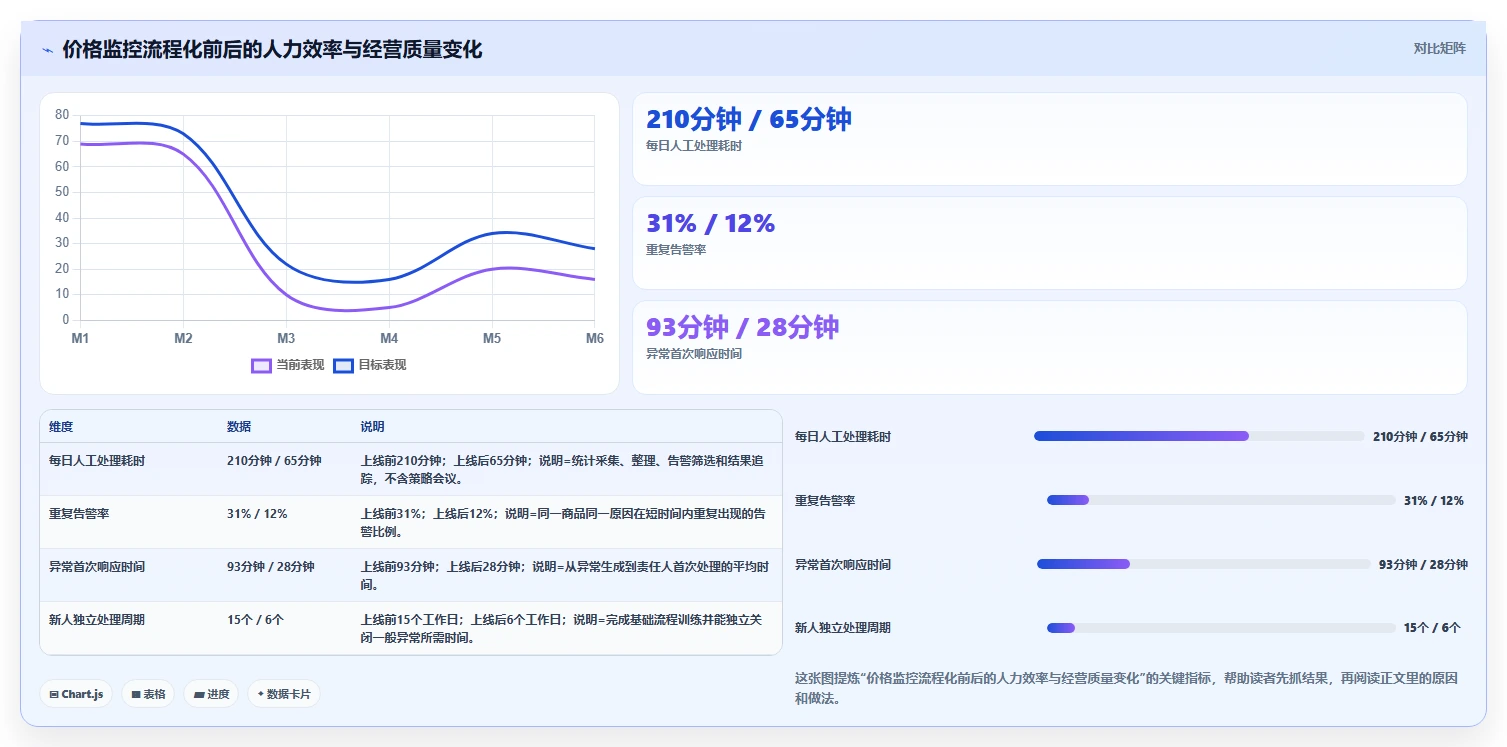Viewport: 1507px width, 747px height.
Task: Click table cell 异常首次响应时间 in 维度 column
Action: click(97, 567)
